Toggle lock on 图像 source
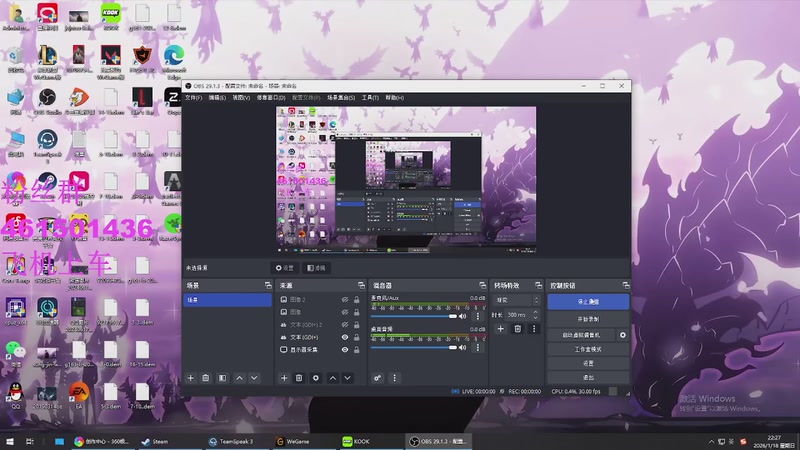Screen dimensions: 800x450 pos(357,312)
